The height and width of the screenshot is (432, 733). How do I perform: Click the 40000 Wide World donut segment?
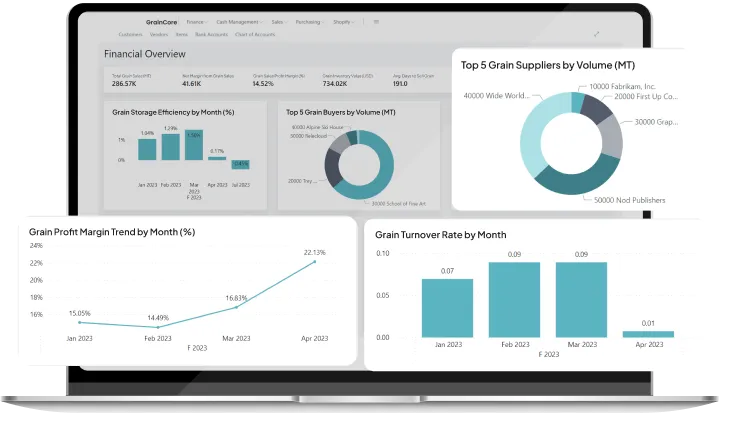(x=541, y=127)
